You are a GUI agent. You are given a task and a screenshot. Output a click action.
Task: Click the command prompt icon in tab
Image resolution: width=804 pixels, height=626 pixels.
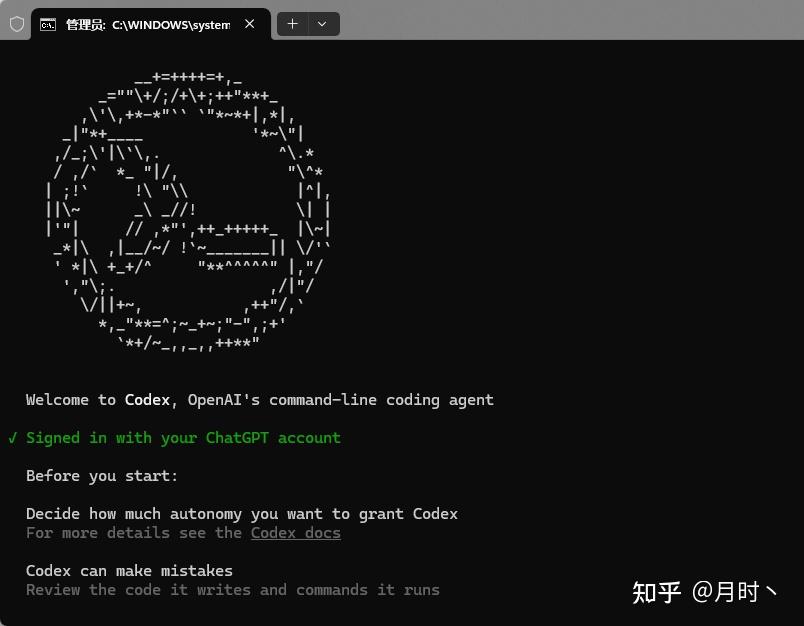pyautogui.click(x=48, y=25)
